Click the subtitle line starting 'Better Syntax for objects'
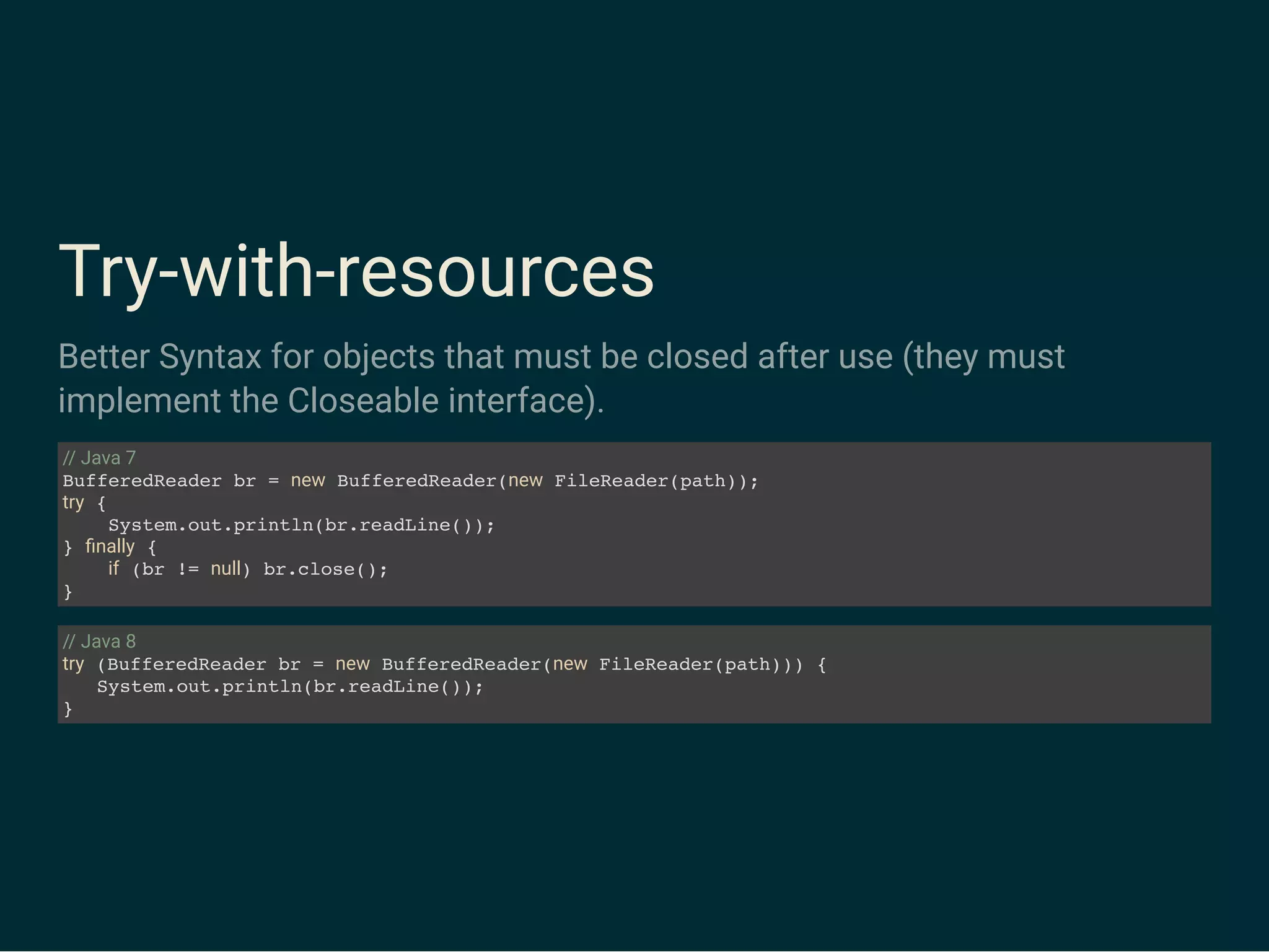Viewport: 1269px width, 952px height. [x=561, y=357]
